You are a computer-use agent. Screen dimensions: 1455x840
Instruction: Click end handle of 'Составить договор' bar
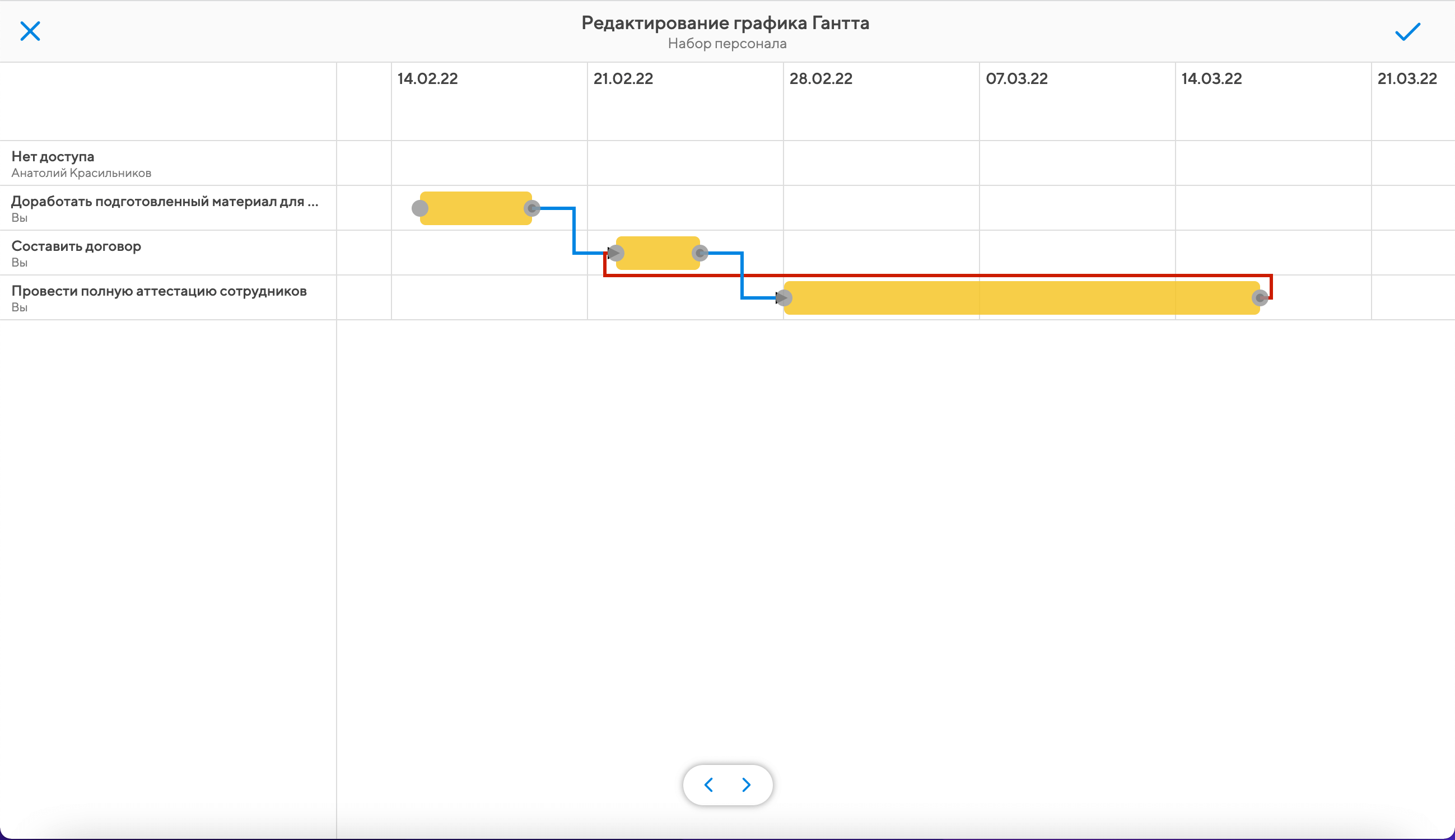click(x=700, y=253)
